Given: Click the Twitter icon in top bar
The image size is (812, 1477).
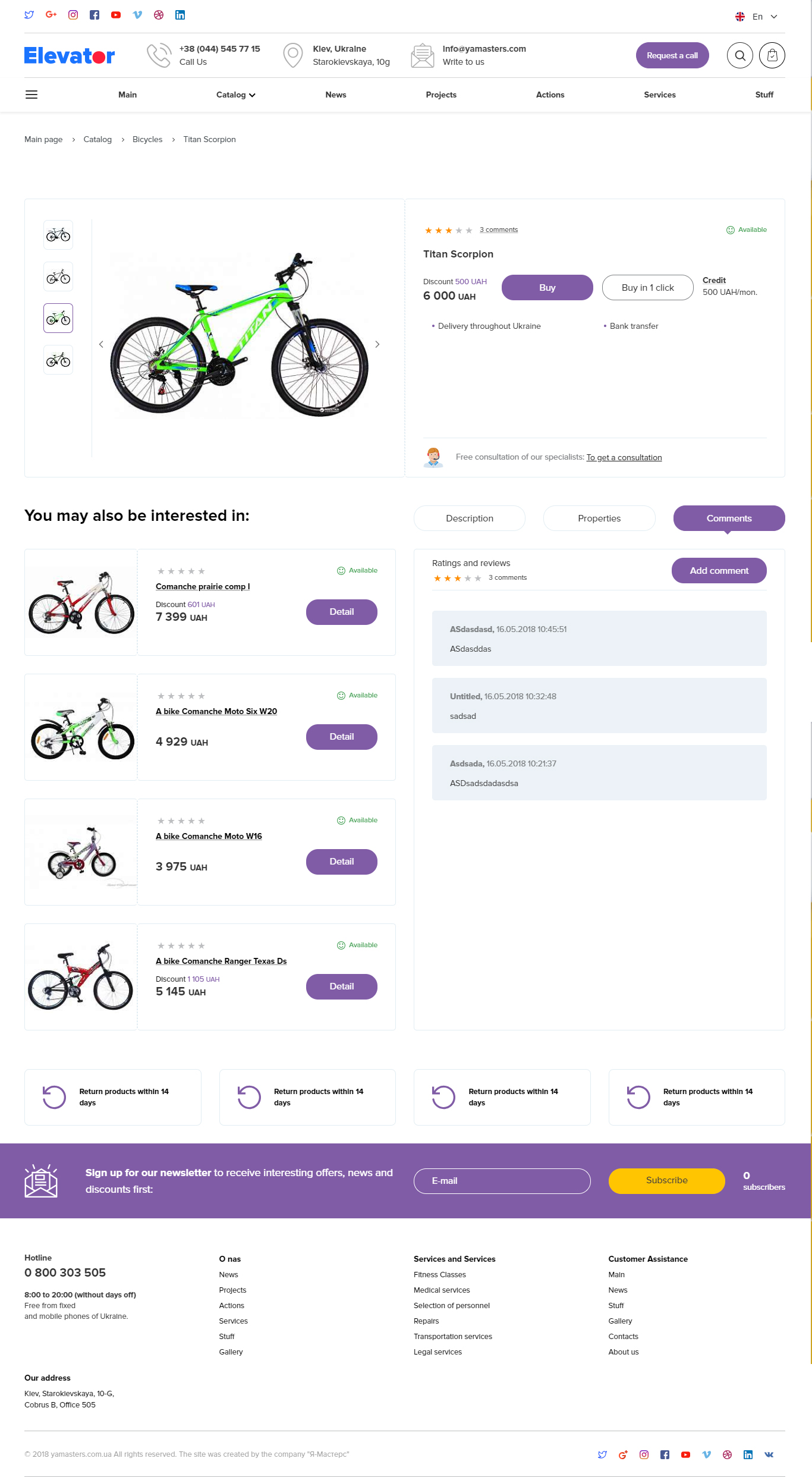Looking at the screenshot, I should coord(29,15).
